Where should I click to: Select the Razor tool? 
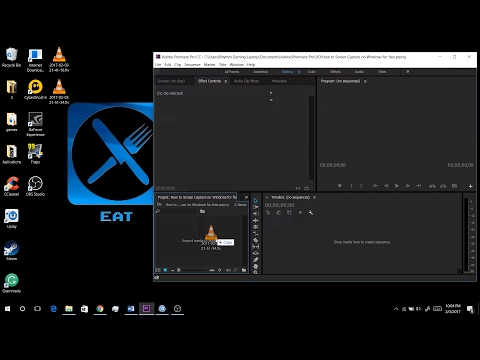256,240
